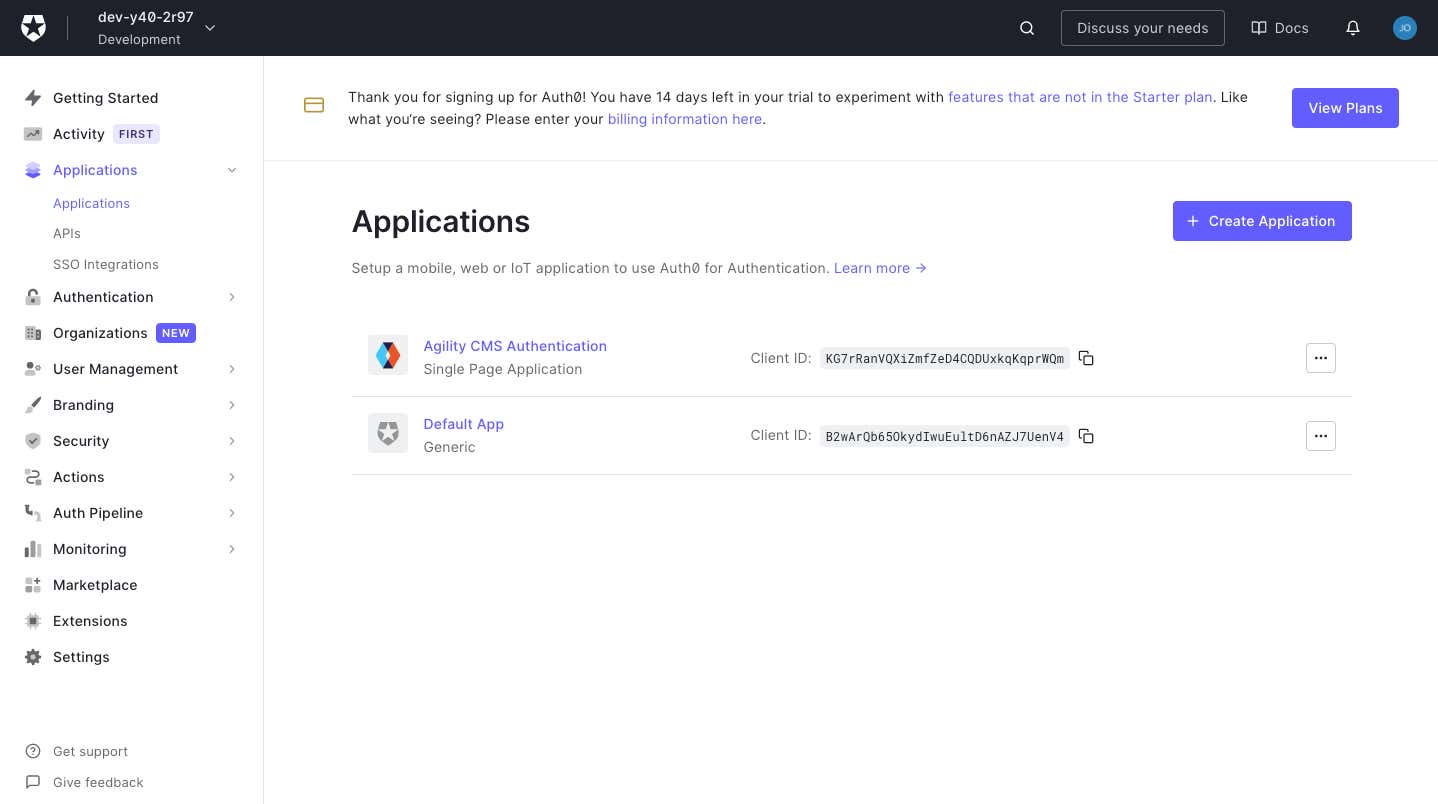The height and width of the screenshot is (804, 1438).
Task: Click the FIRST badge next to Activity
Action: click(x=136, y=134)
